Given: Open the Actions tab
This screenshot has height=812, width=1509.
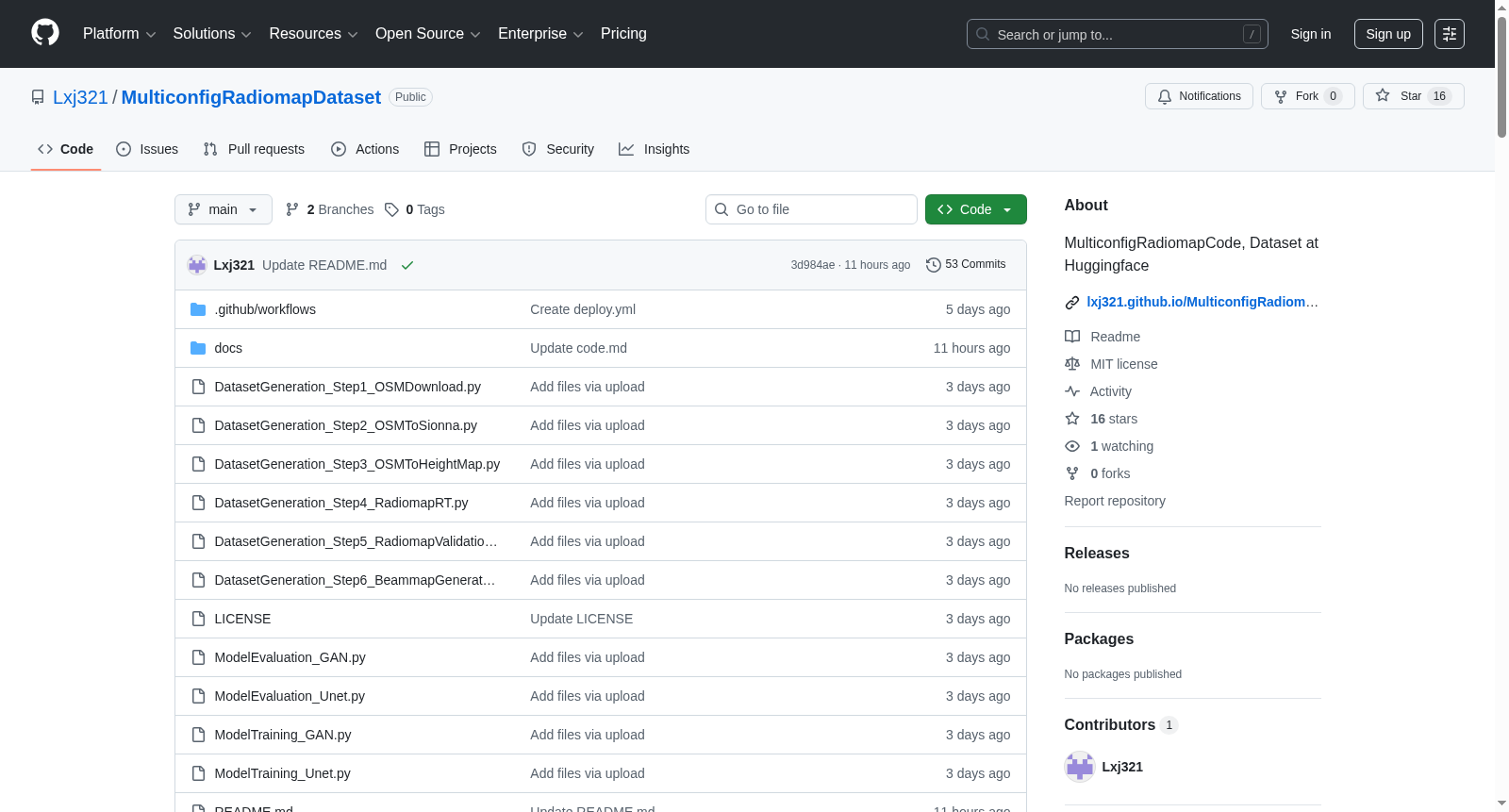Looking at the screenshot, I should point(365,149).
